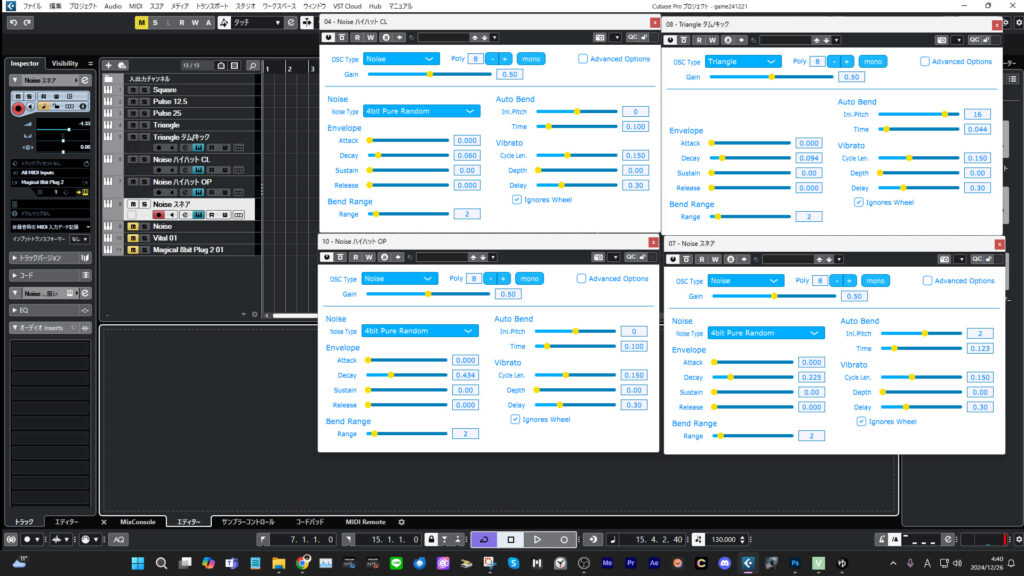Viewport: 1024px width, 576px height.
Task: Click record enable on Noise スネア track
Action: (x=158, y=214)
